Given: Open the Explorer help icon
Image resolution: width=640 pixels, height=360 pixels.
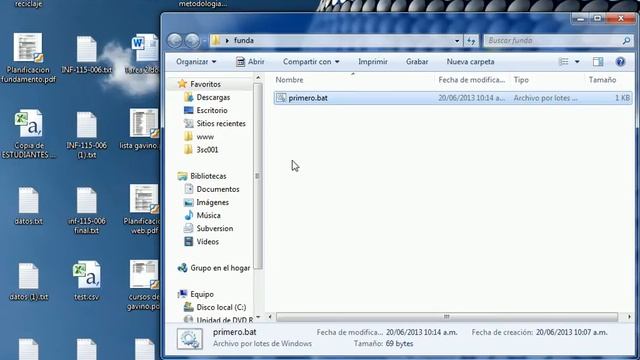Looking at the screenshot, I should pos(620,62).
